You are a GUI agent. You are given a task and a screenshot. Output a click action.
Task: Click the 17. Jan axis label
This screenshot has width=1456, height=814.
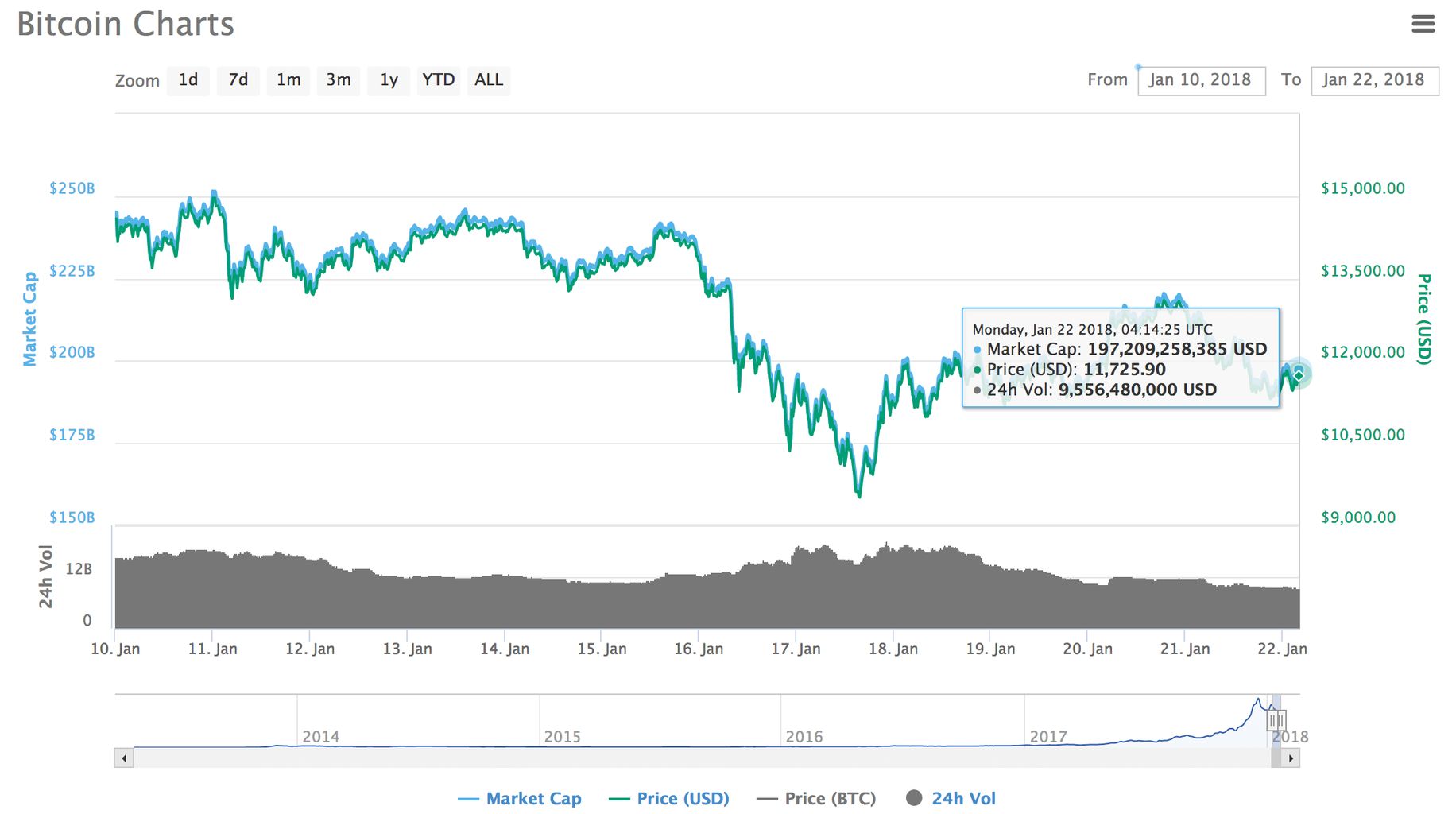[796, 649]
